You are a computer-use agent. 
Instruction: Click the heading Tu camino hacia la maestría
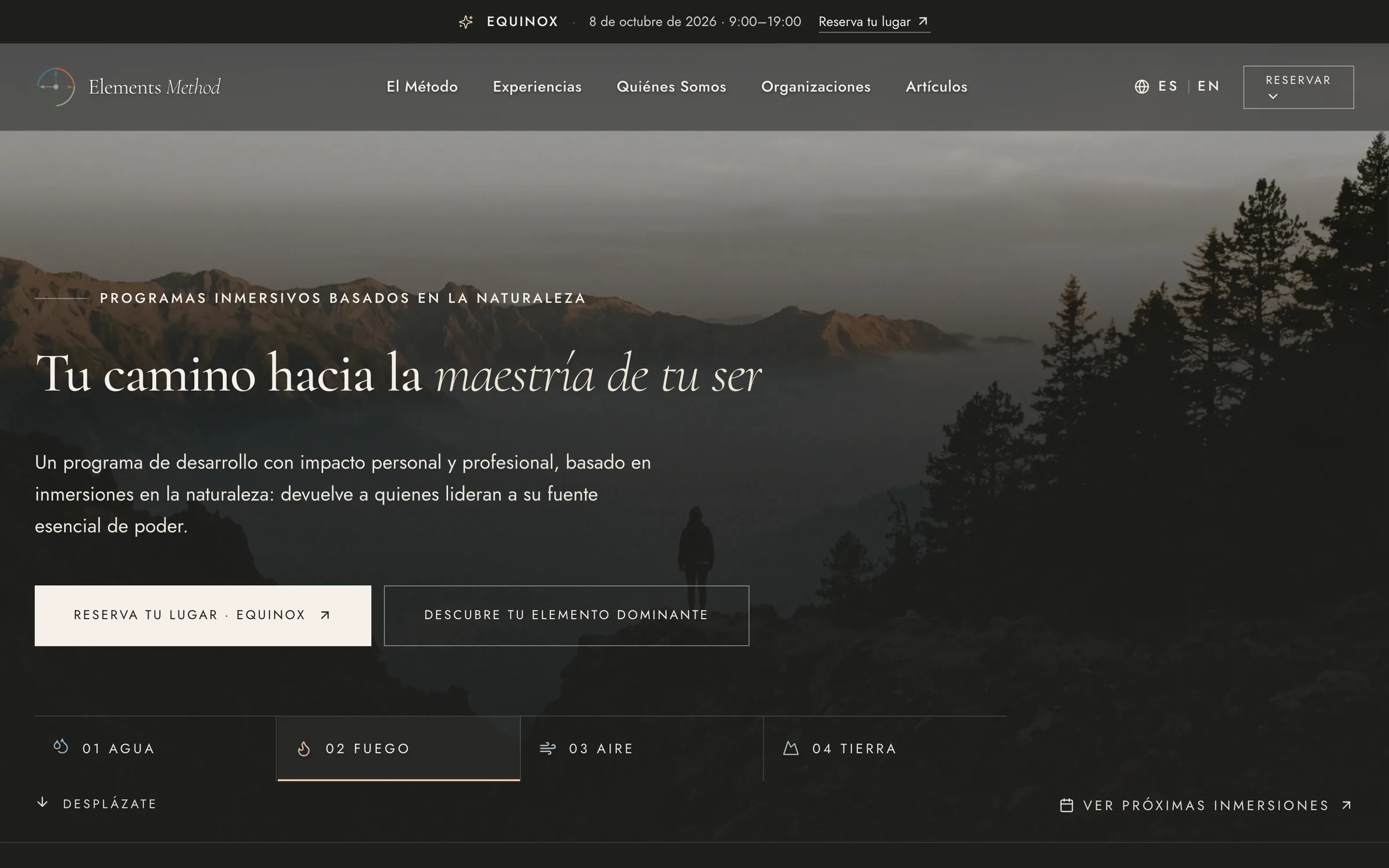(x=398, y=374)
